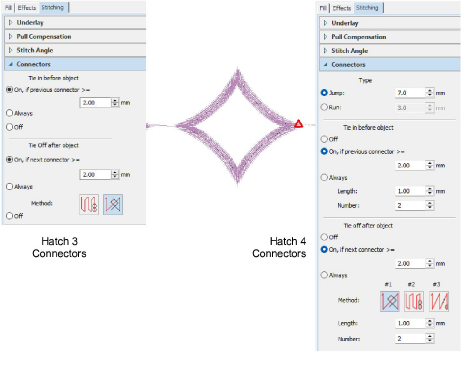This screenshot has height=369, width=475.
Task: Select second tie-off method icon in Hatch 3 panel
Action: click(113, 204)
